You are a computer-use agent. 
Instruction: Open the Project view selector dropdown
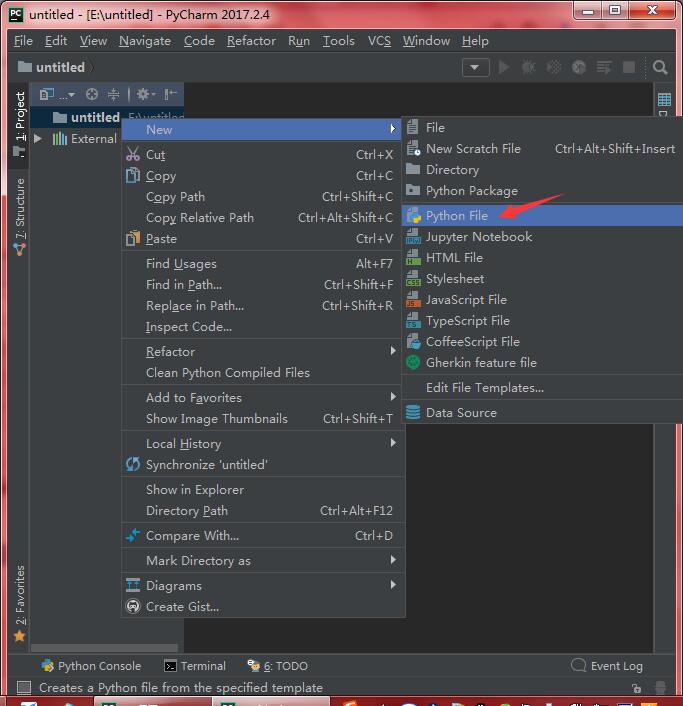(57, 94)
